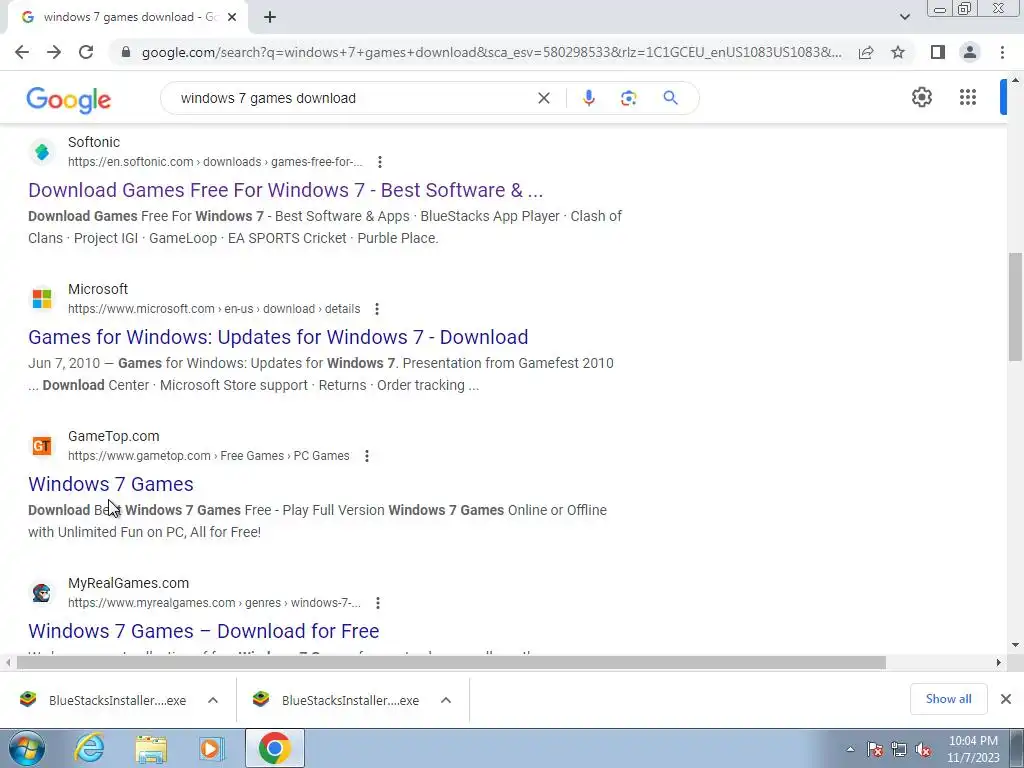Expand tab search dropdown arrow
The width and height of the screenshot is (1024, 768).
click(904, 17)
